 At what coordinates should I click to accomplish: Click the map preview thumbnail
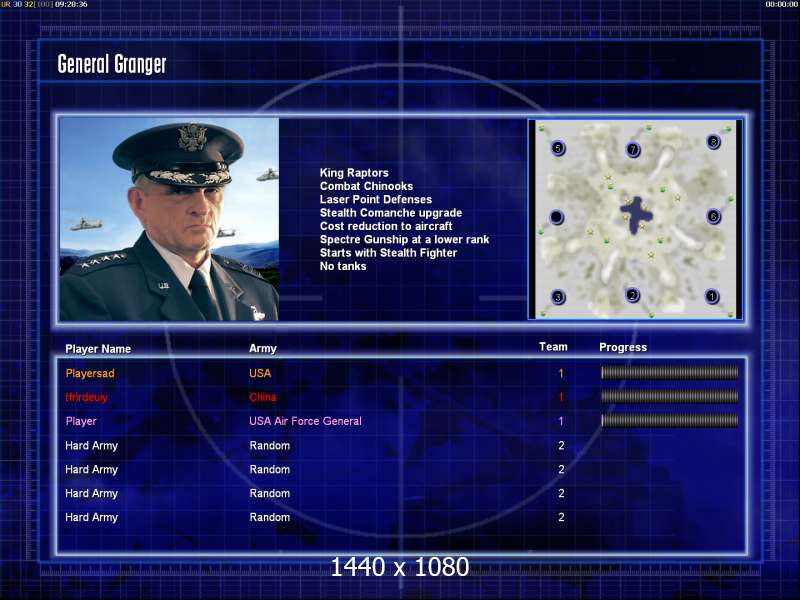635,219
